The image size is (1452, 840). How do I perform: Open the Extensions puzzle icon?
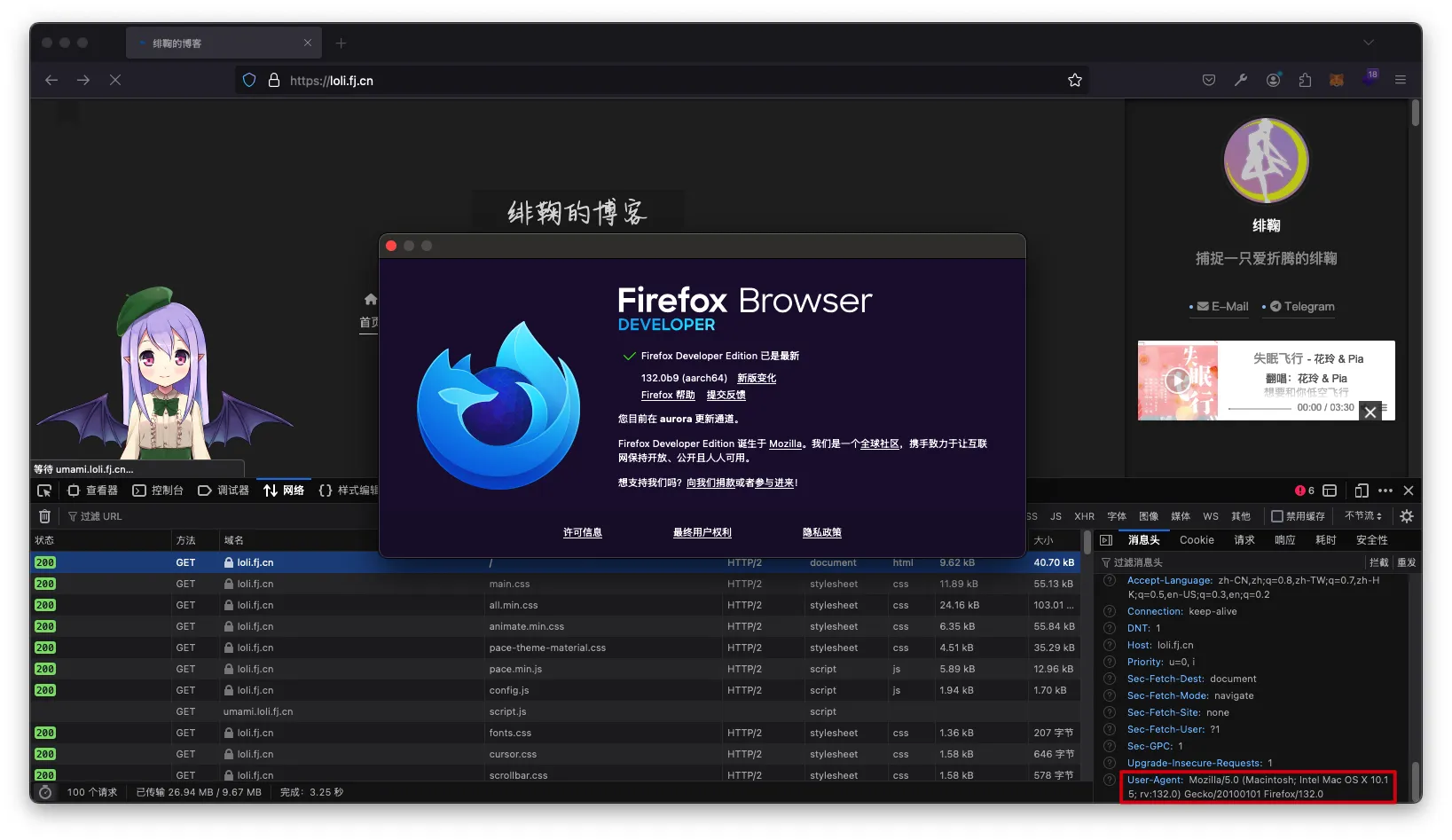coord(1305,80)
